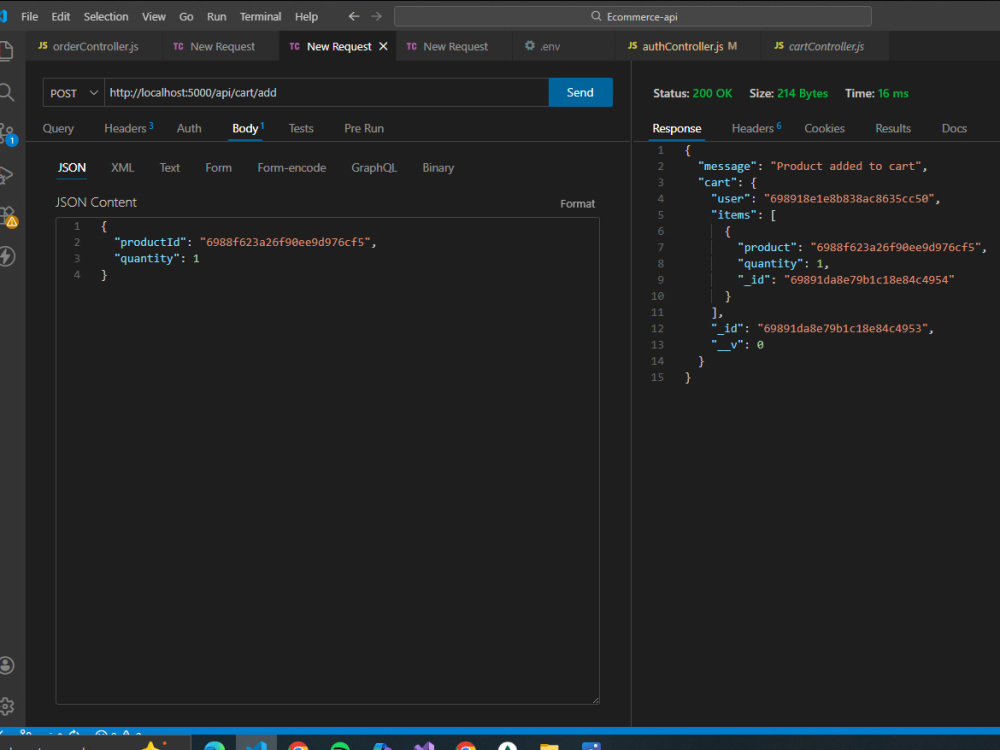This screenshot has width=1000, height=750.
Task: Open the Run menu
Action: point(217,17)
